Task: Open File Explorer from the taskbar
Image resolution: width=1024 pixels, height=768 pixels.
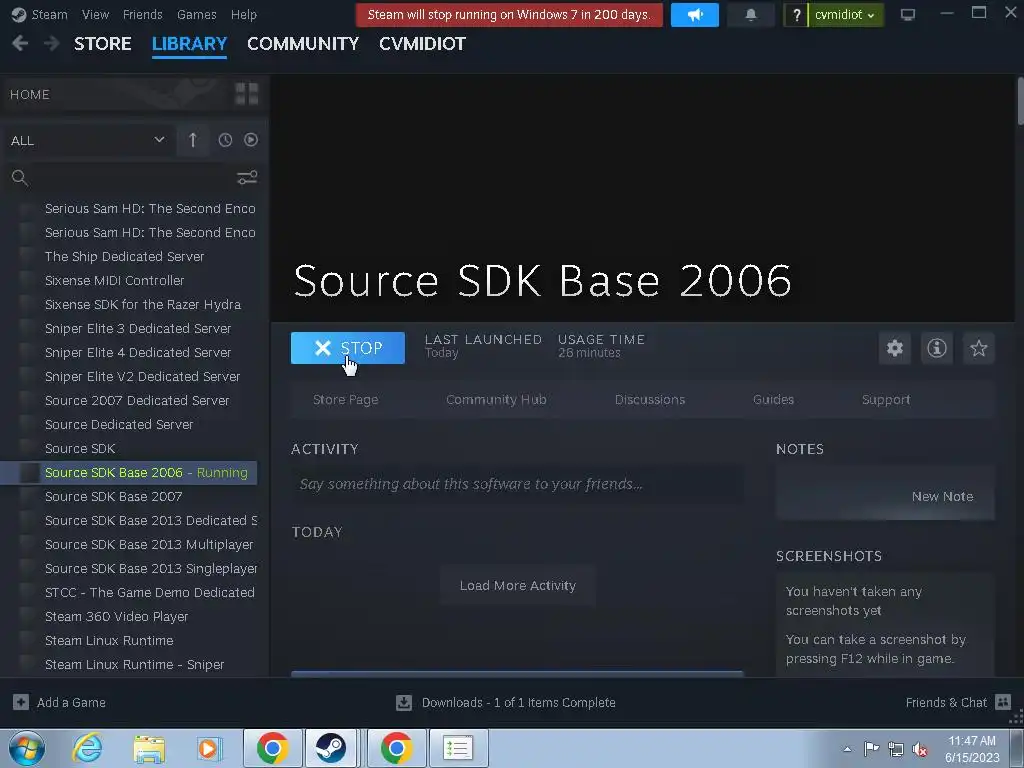Action: [x=149, y=748]
